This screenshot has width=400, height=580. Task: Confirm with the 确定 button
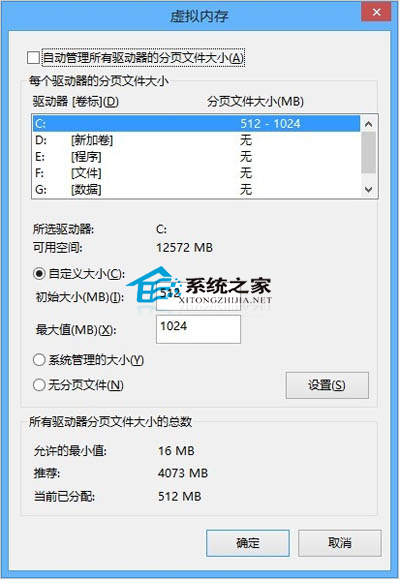click(248, 543)
